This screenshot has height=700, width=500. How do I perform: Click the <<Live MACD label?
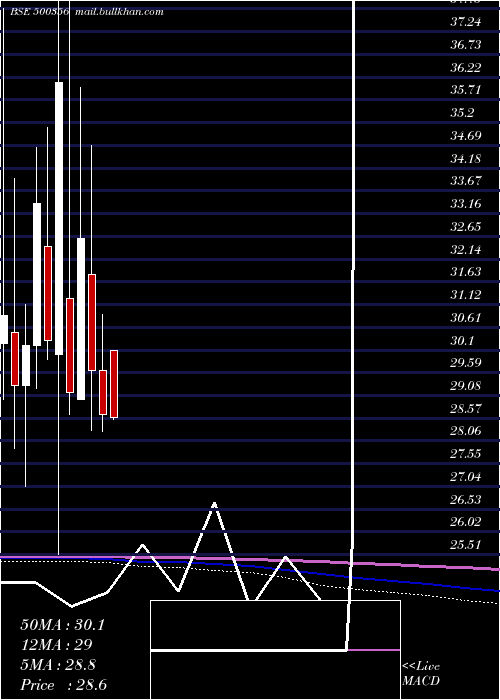421,674
